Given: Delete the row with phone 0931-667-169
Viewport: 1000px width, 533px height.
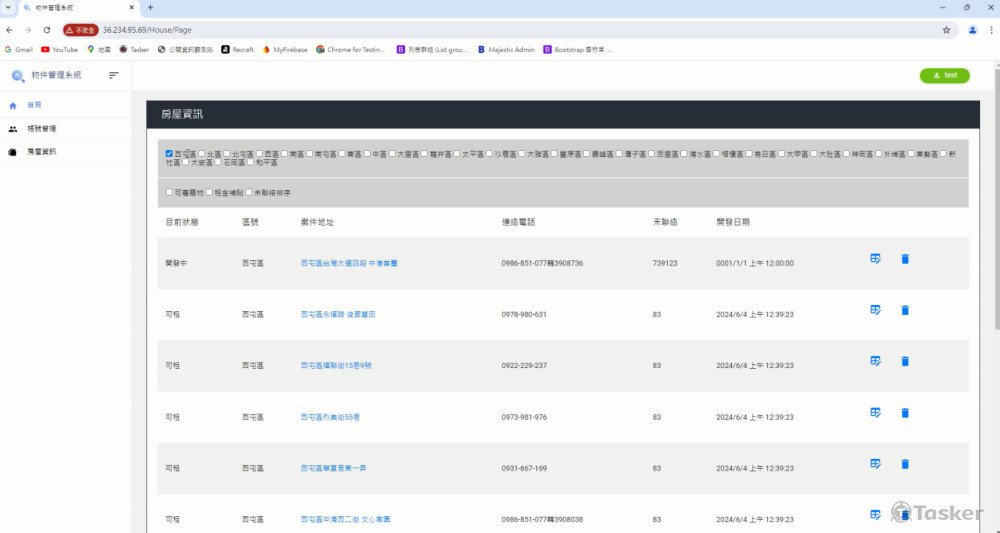Looking at the screenshot, I should pyautogui.click(x=905, y=464).
